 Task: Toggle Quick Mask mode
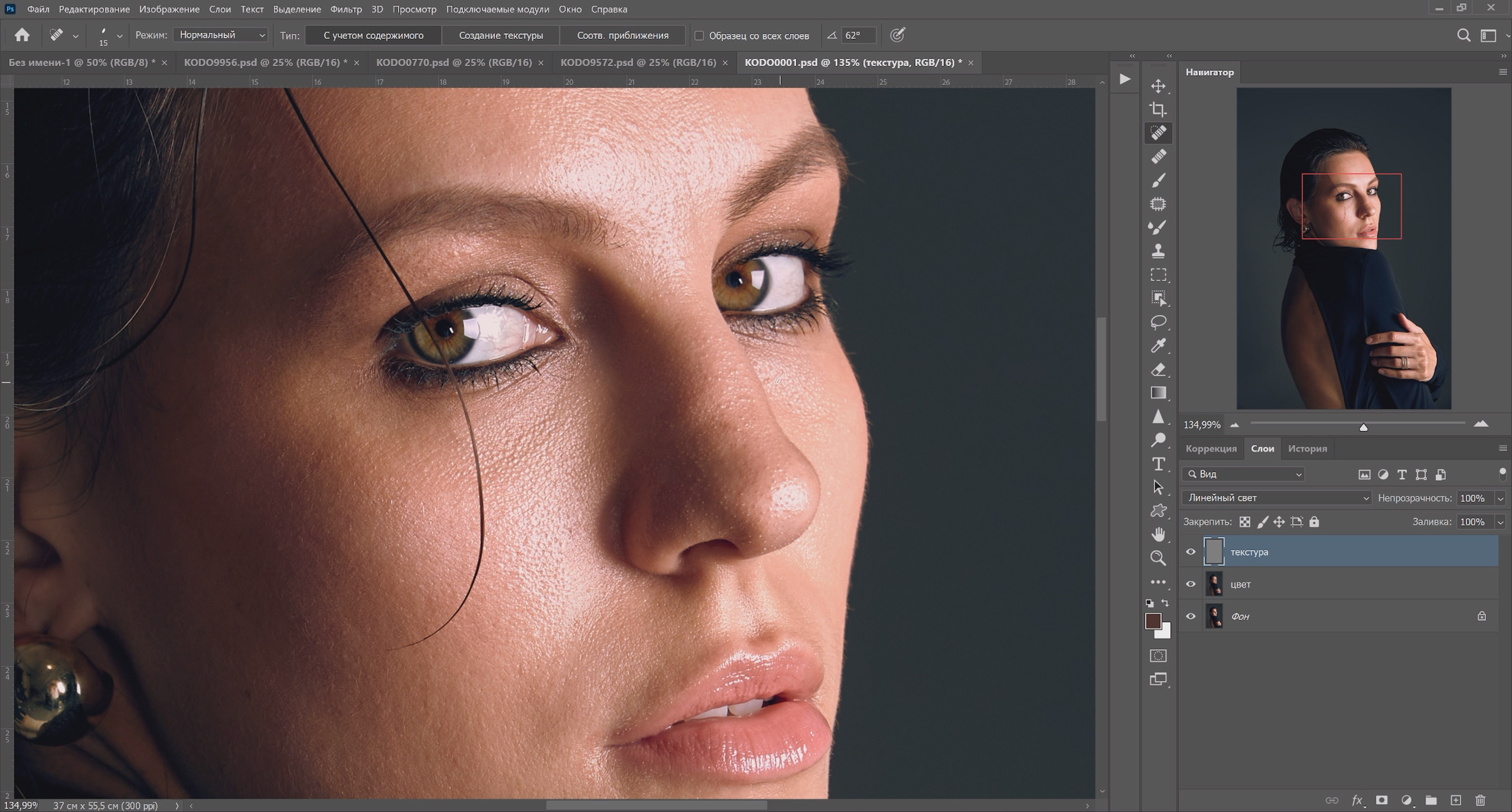point(1158,656)
